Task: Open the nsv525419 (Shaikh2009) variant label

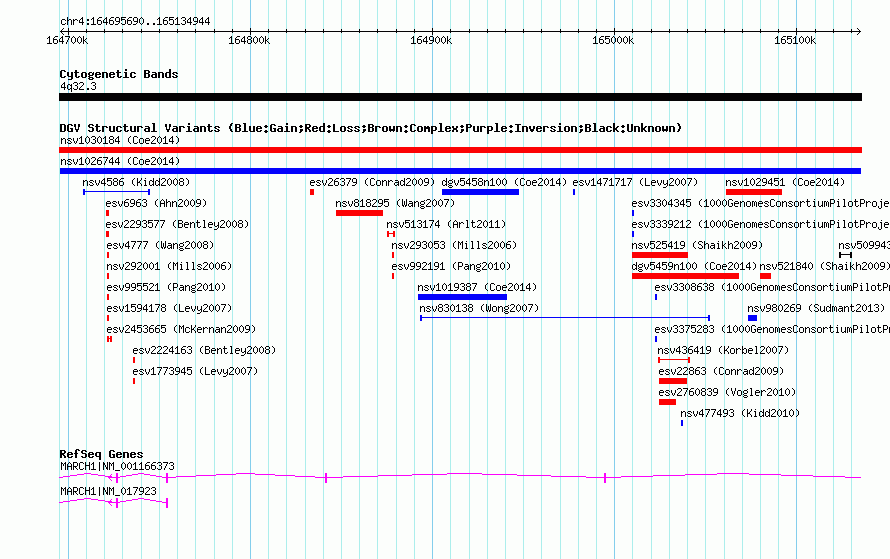Action: tap(697, 245)
